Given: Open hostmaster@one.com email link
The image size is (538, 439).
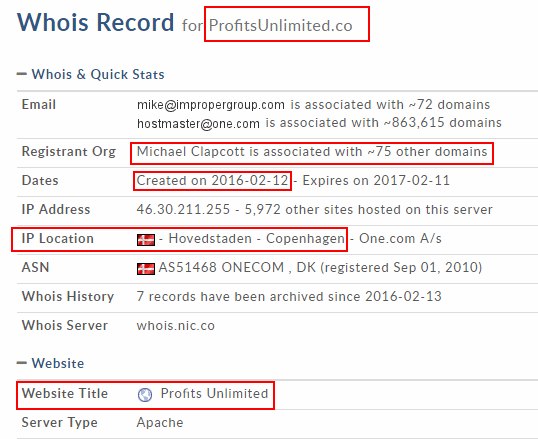Looking at the screenshot, I should point(198,123).
